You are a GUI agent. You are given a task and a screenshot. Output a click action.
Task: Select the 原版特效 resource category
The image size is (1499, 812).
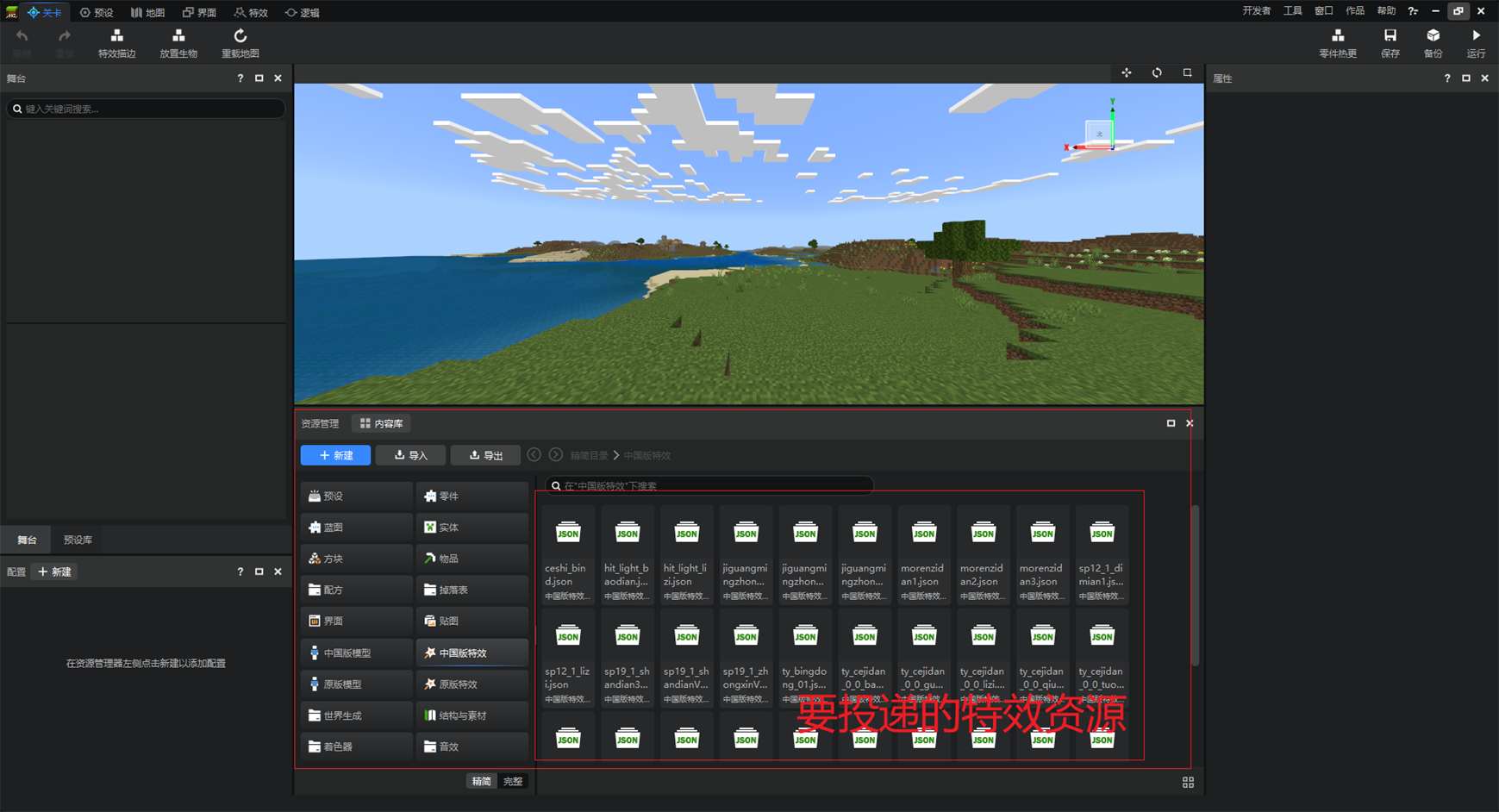(472, 684)
